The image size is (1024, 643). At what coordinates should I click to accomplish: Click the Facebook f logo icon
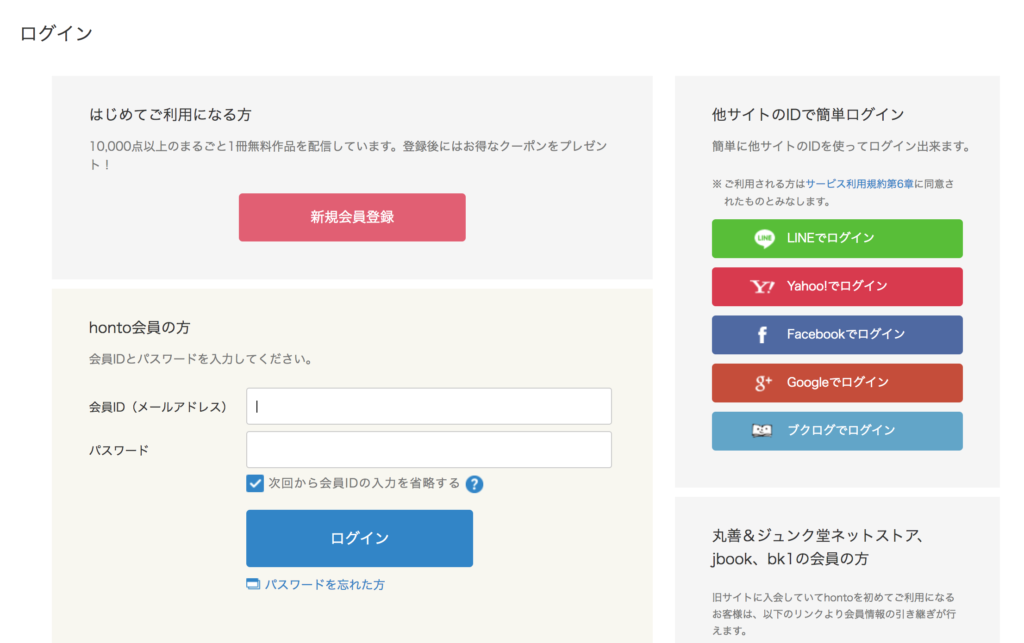(762, 335)
